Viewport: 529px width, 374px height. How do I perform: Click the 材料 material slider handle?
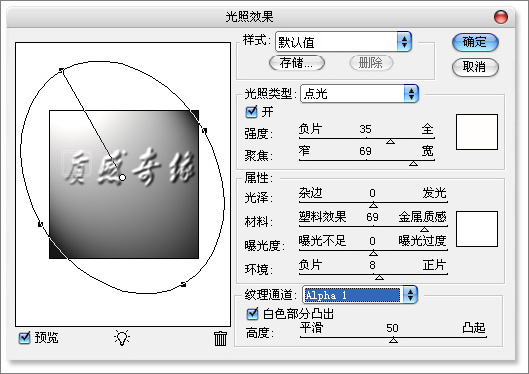click(x=424, y=229)
